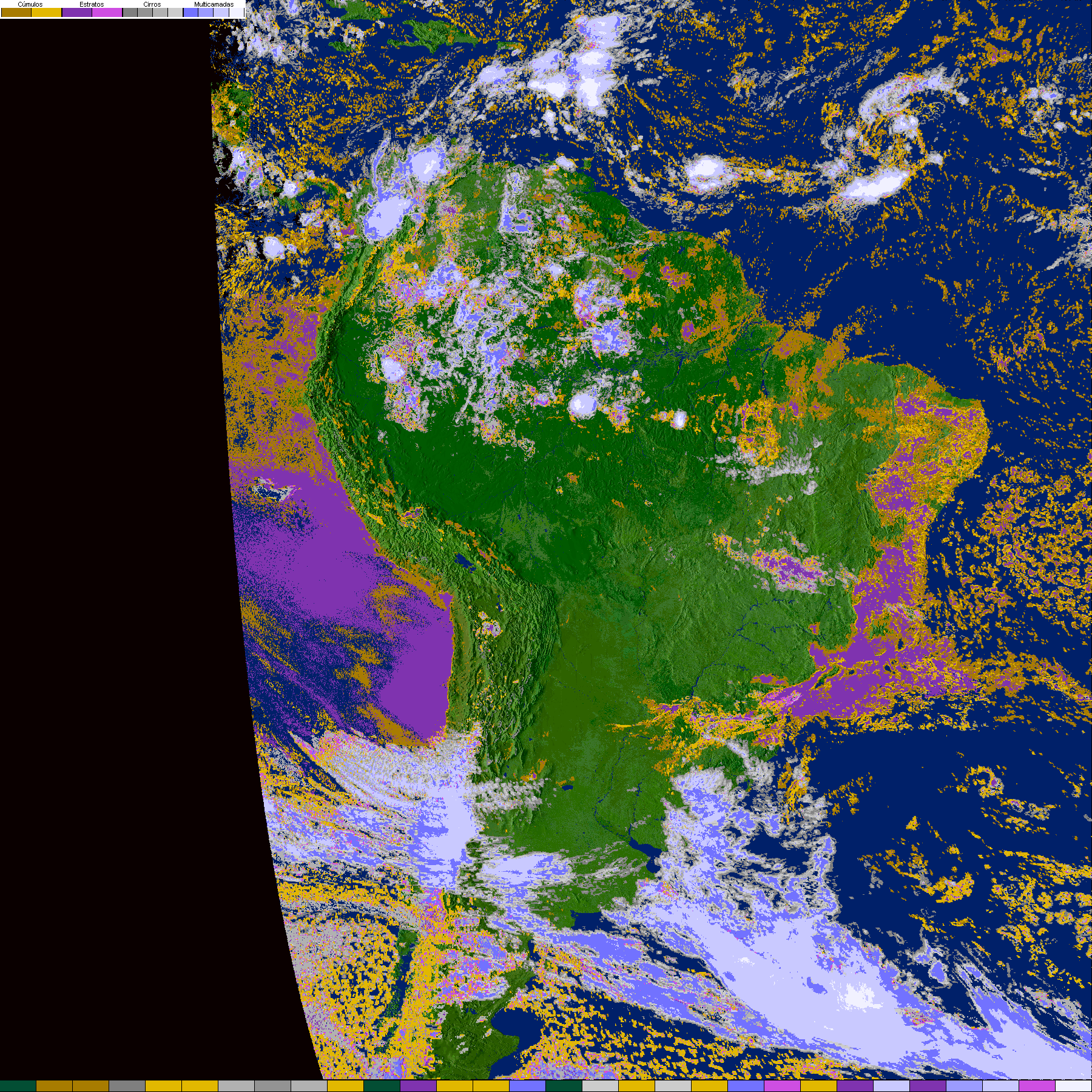
Task: Click the rightmost white bottom-strip swatch
Action: coord(1073,1086)
